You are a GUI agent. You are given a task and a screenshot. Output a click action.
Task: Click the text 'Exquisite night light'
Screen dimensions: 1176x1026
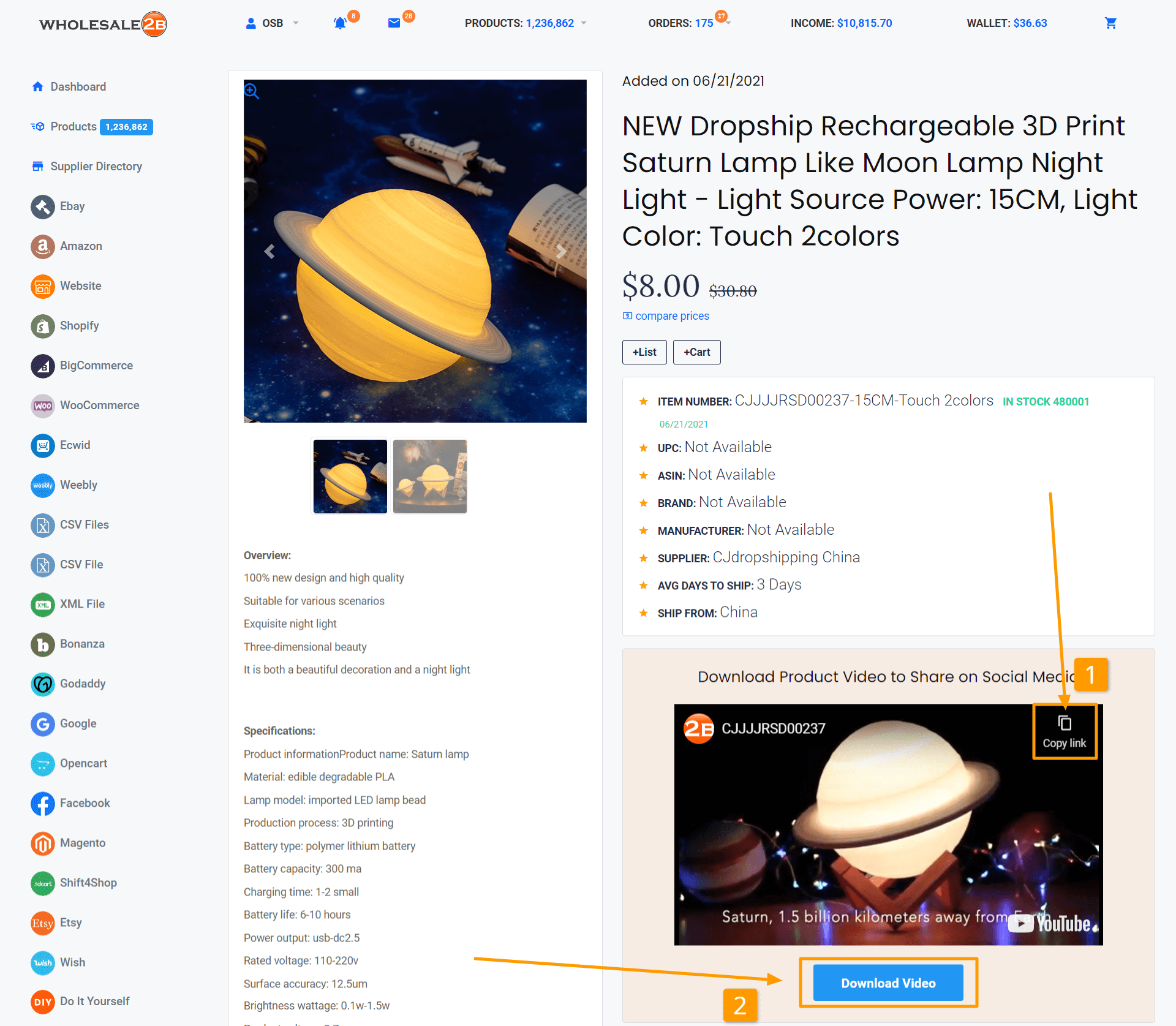[290, 624]
